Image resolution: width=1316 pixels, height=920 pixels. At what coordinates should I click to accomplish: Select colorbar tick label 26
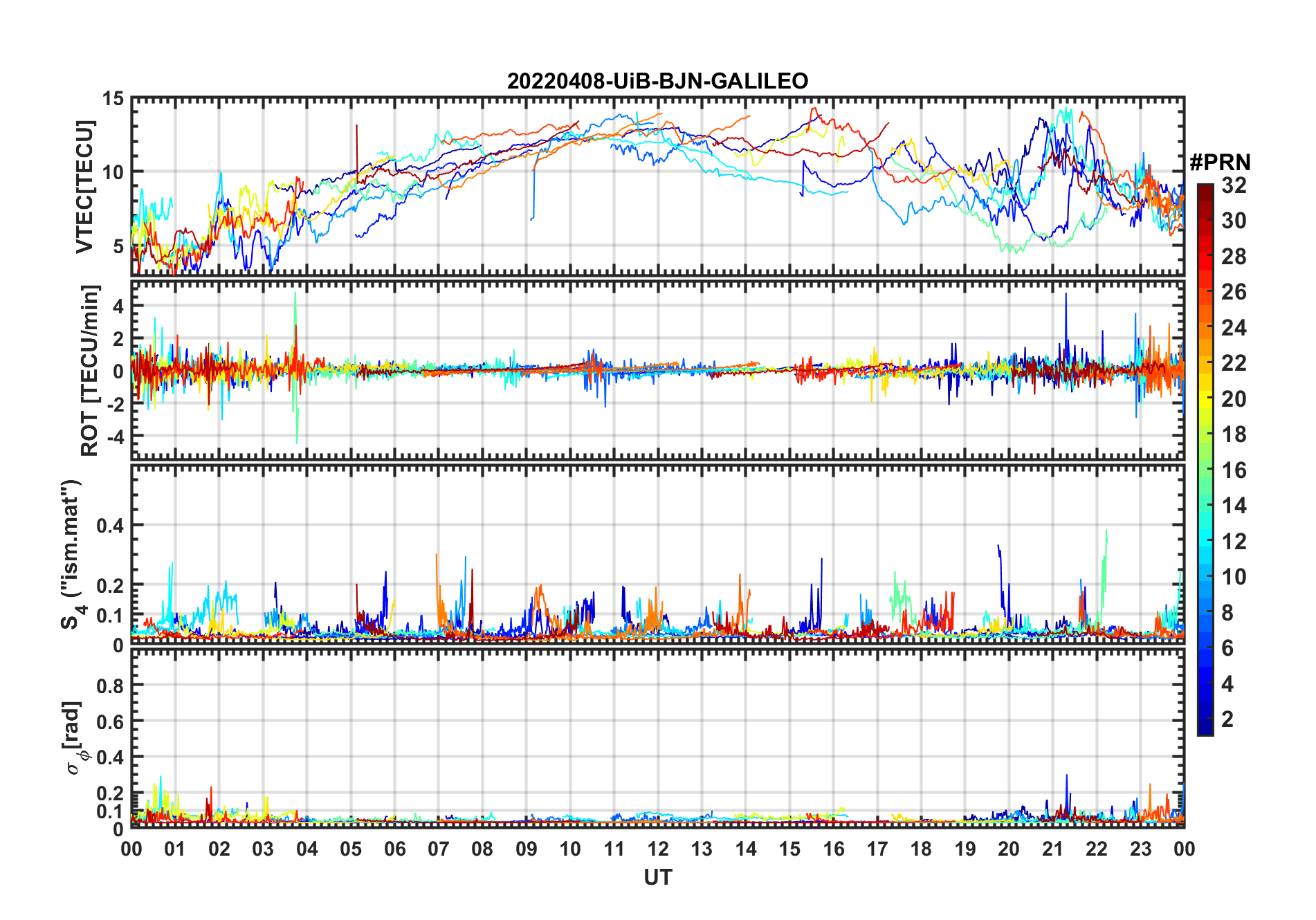point(1234,292)
